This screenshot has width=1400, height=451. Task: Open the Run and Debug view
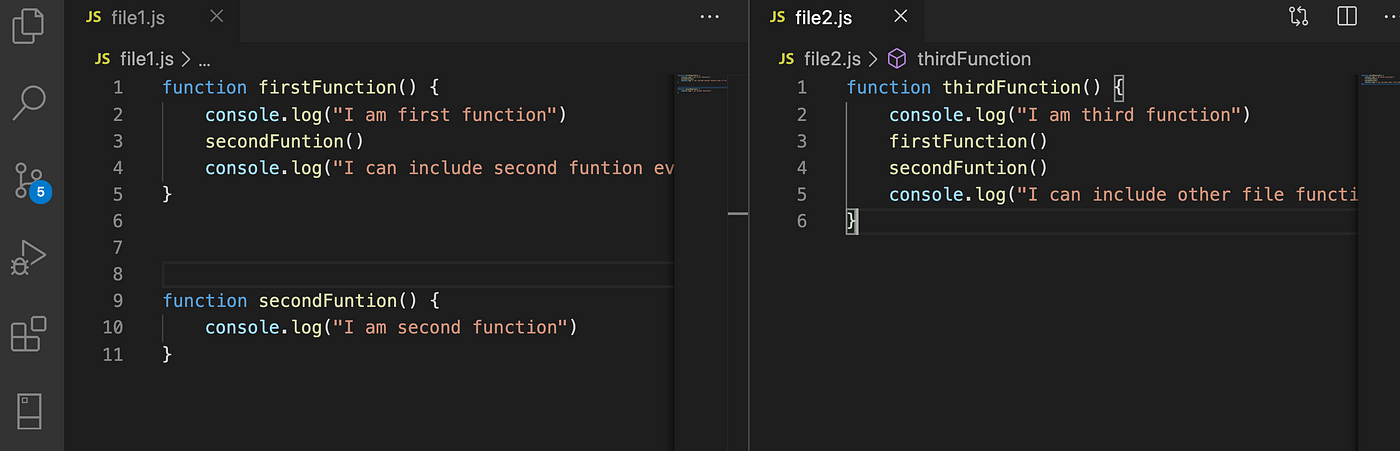(x=29, y=257)
